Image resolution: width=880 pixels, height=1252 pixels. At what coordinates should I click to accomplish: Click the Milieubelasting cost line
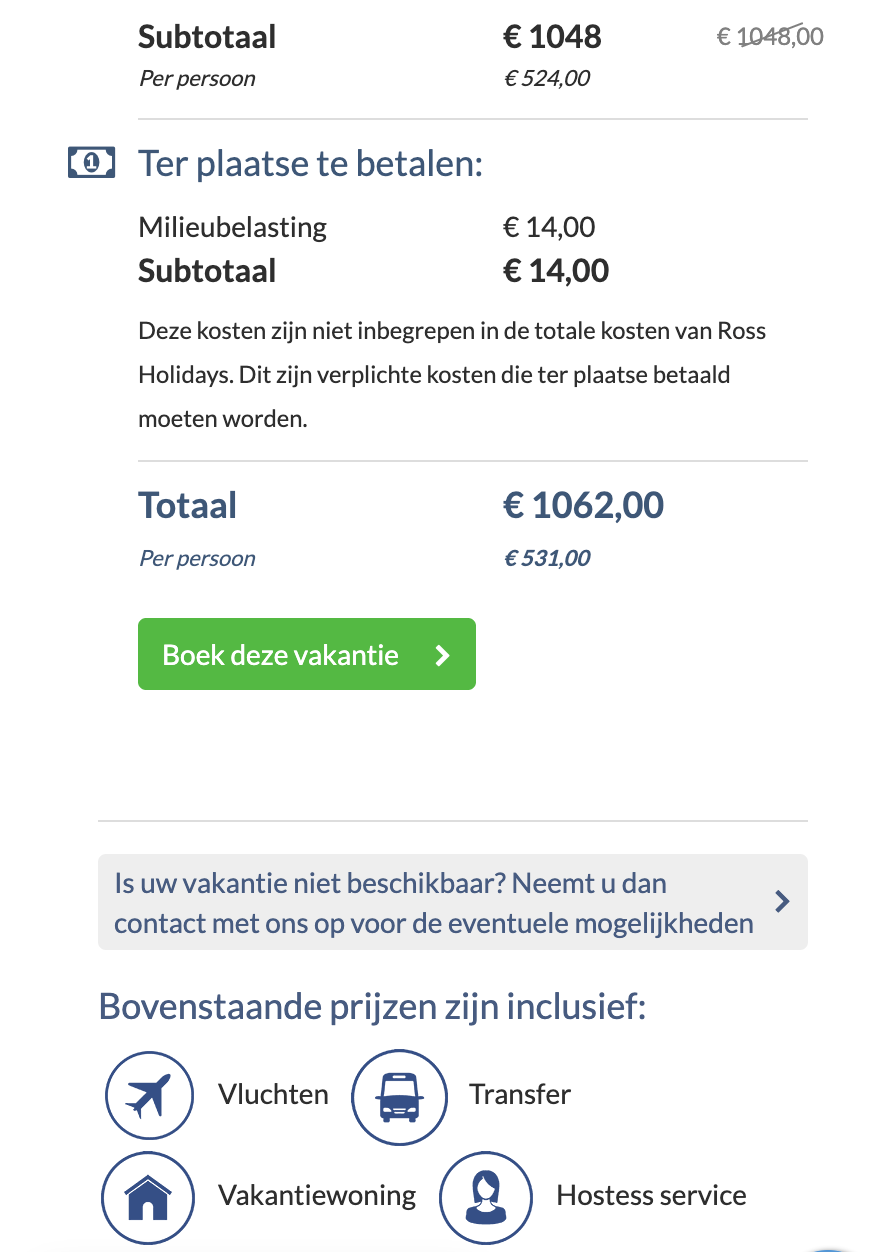(367, 227)
